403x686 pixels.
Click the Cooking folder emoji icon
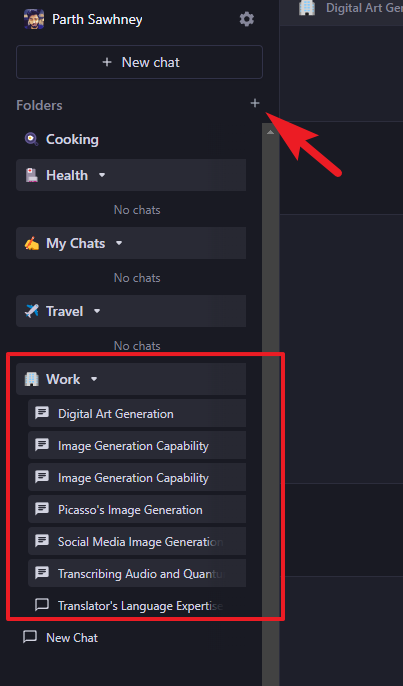pos(31,140)
